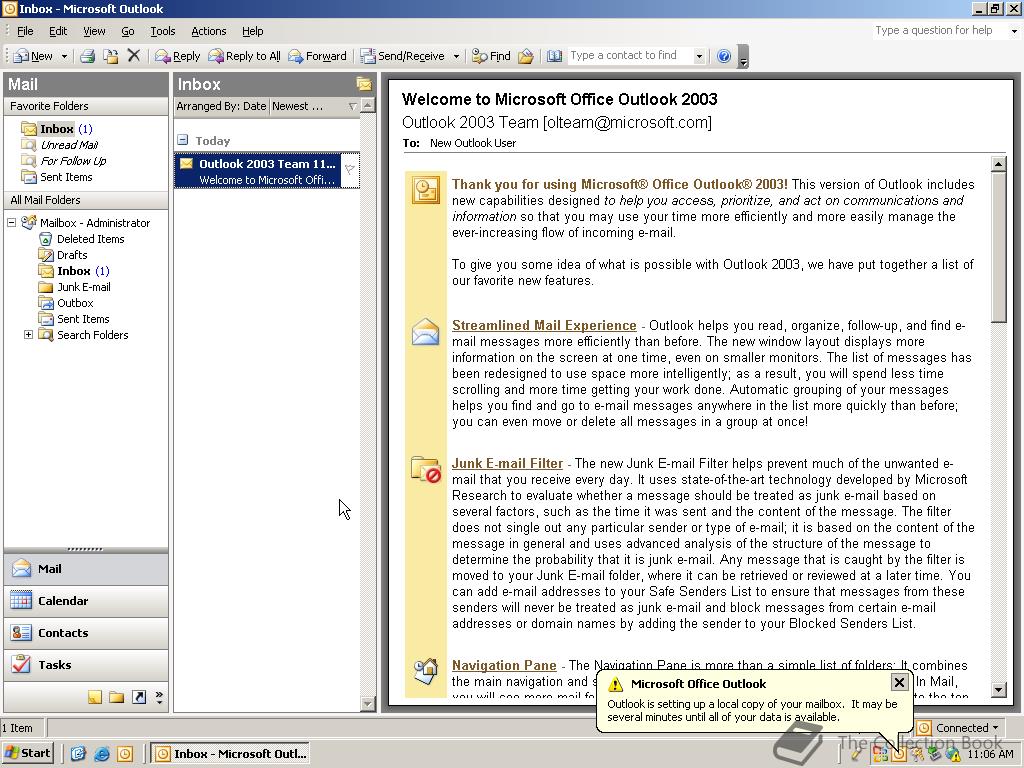Image resolution: width=1024 pixels, height=768 pixels.
Task: Open the New button dropdown arrow
Action: point(64,56)
